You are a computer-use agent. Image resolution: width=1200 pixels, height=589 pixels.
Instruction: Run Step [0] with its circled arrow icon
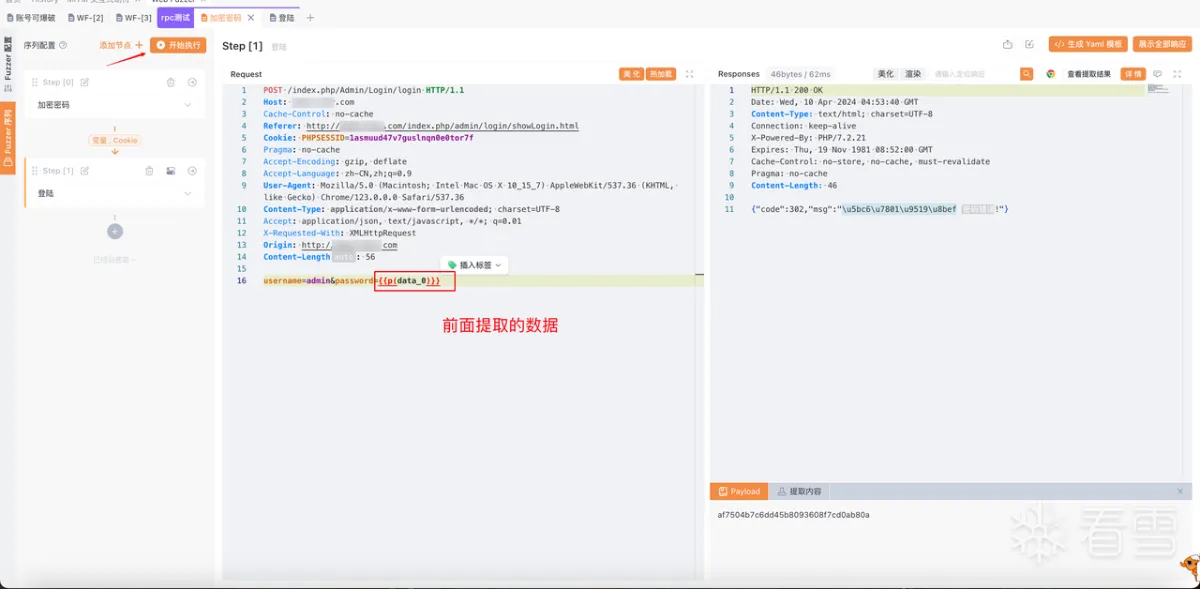[192, 82]
